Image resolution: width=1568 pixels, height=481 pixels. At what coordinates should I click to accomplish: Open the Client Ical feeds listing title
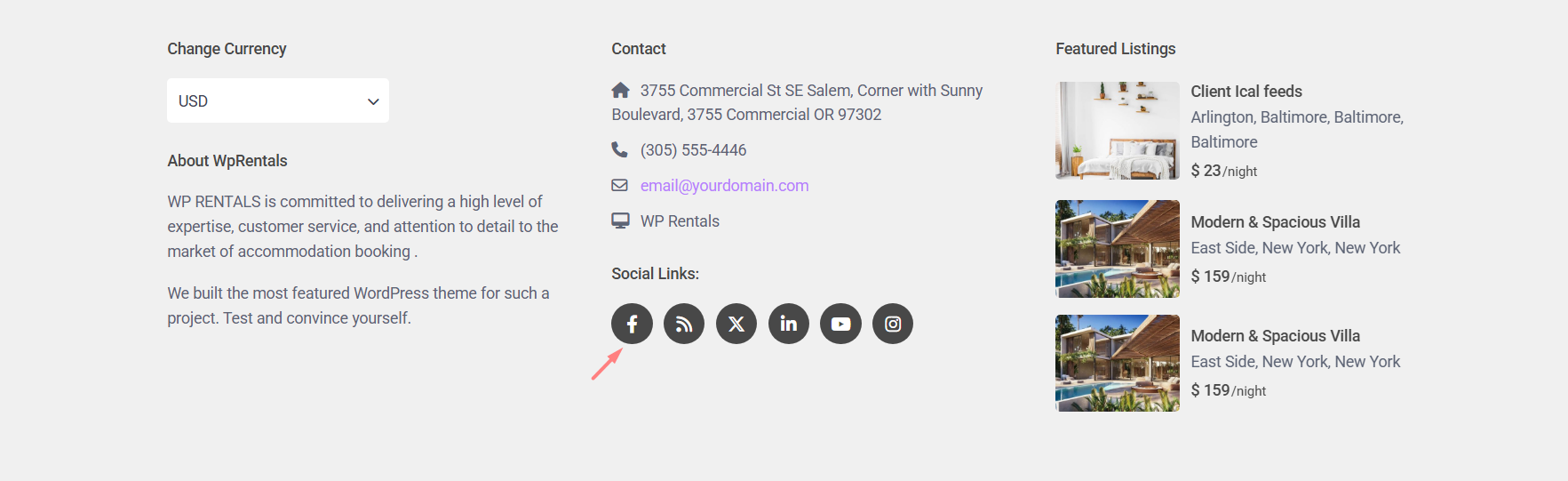[x=1246, y=92]
